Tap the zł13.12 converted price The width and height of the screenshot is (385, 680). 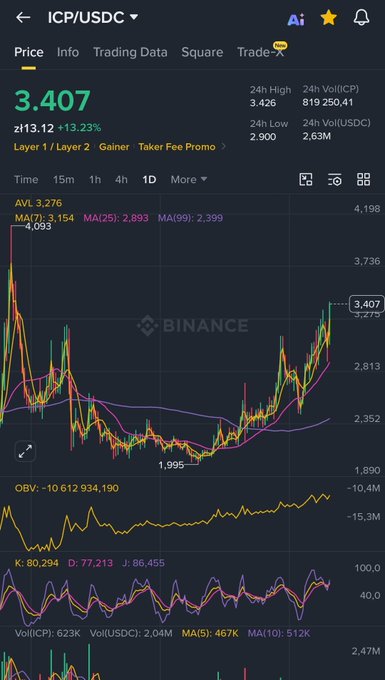pyautogui.click(x=34, y=128)
